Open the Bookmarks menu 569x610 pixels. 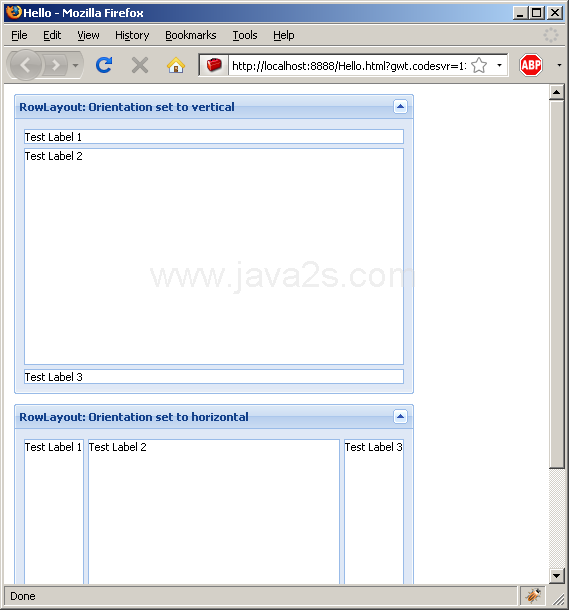(191, 35)
